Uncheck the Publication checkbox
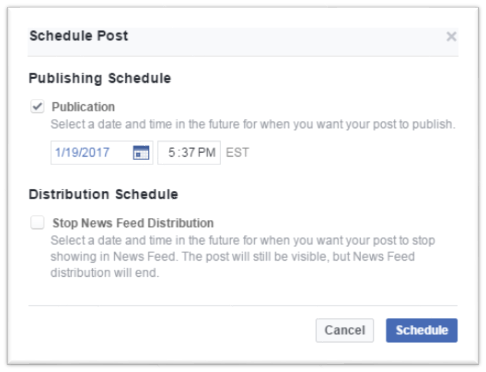The width and height of the screenshot is (486, 372). [37, 107]
